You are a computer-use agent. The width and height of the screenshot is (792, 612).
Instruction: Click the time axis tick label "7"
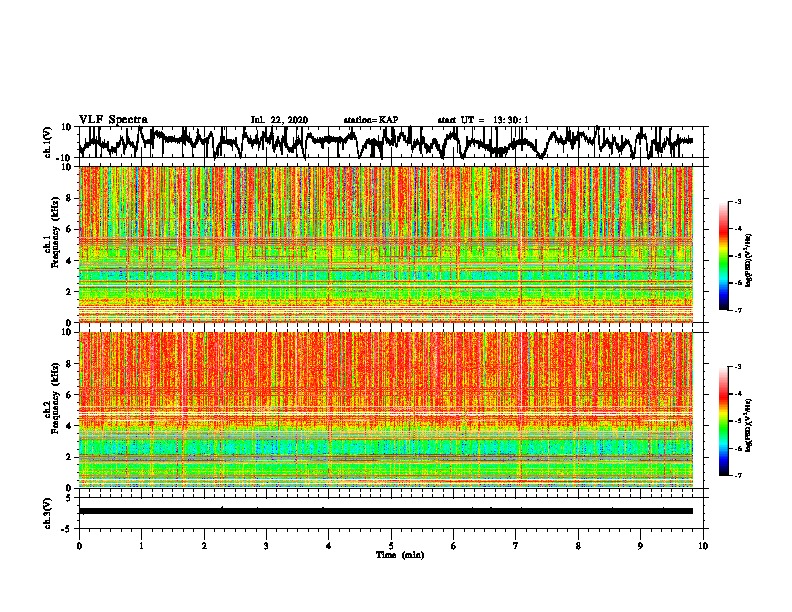(516, 546)
